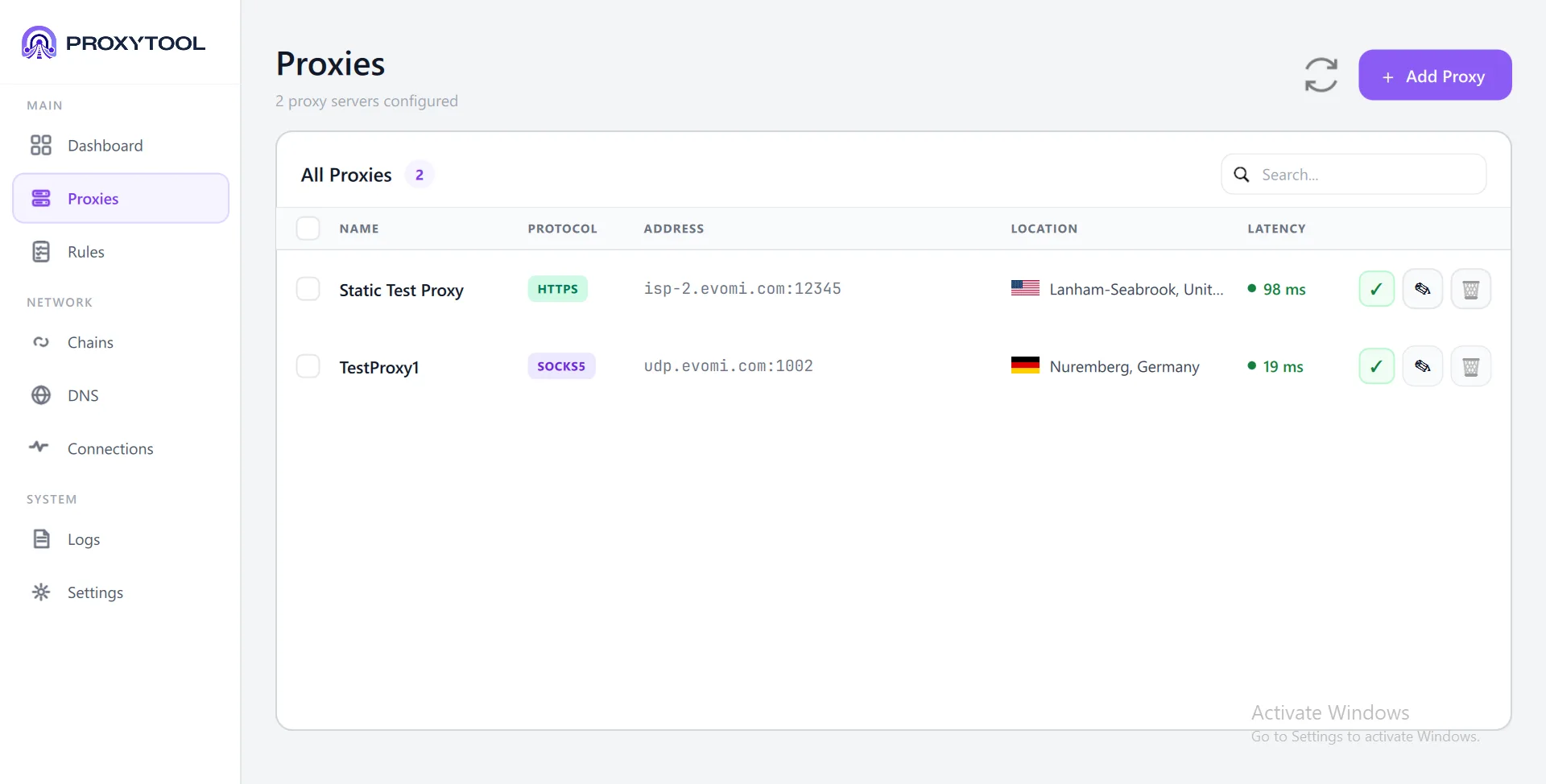Test the Static Test Proxy connection checkmark

tap(1377, 289)
